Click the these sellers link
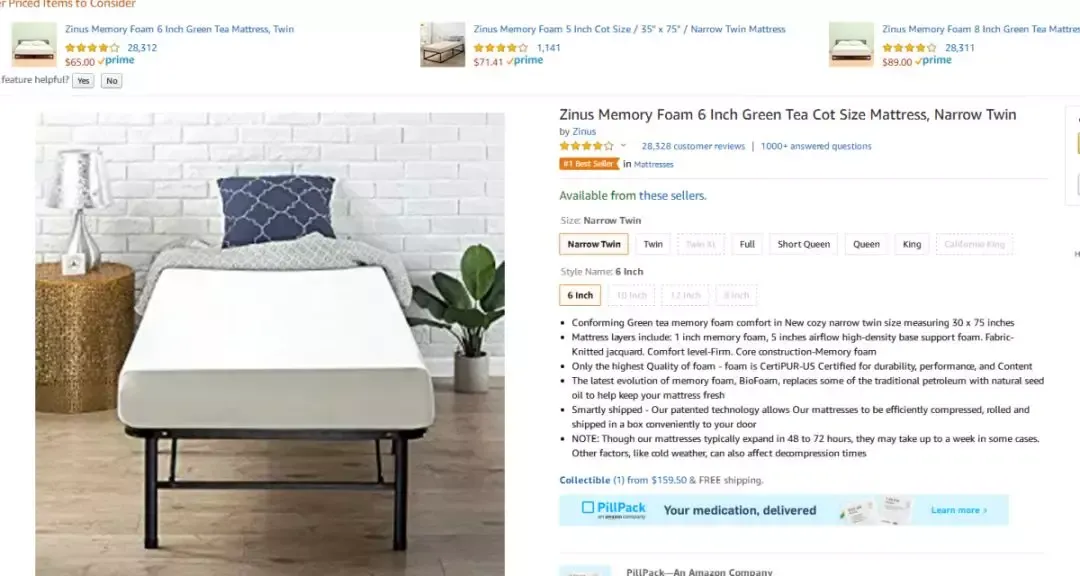 [x=672, y=196]
